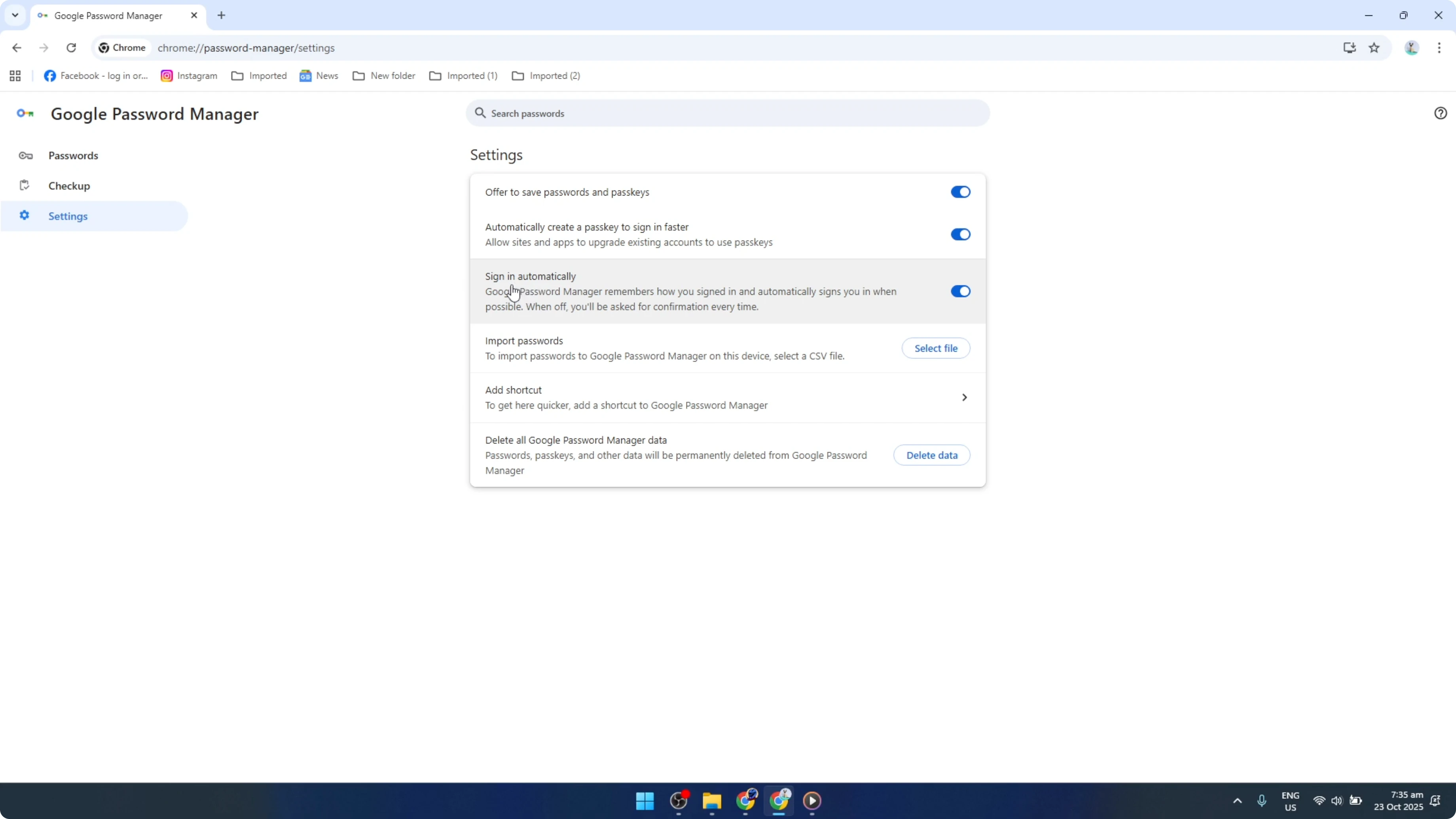Click the Import passwords row label
Image resolution: width=1456 pixels, height=819 pixels.
[524, 341]
